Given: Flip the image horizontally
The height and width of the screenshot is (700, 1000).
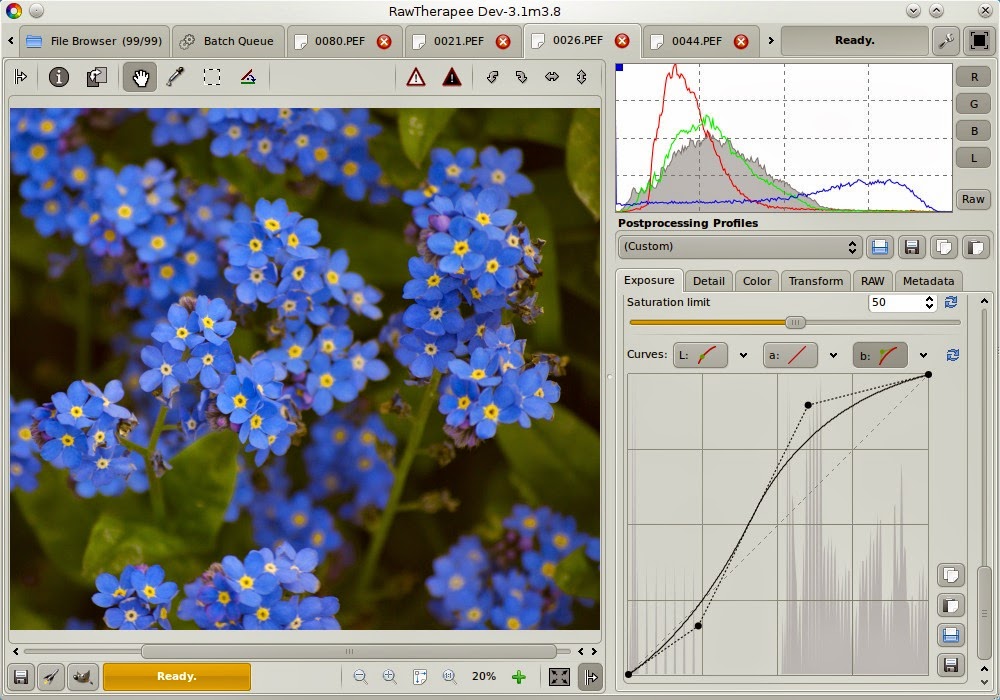Looking at the screenshot, I should [551, 77].
